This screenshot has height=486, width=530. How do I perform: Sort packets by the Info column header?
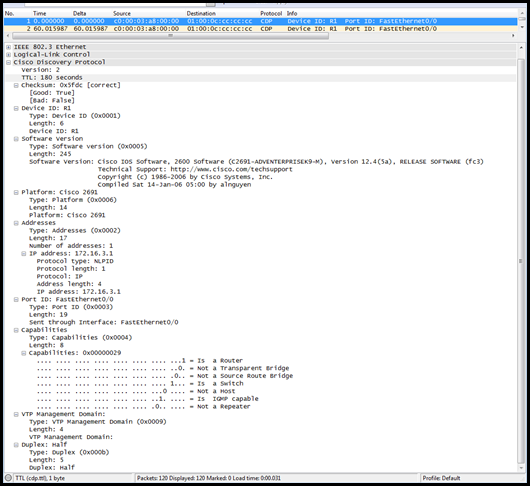pos(292,14)
